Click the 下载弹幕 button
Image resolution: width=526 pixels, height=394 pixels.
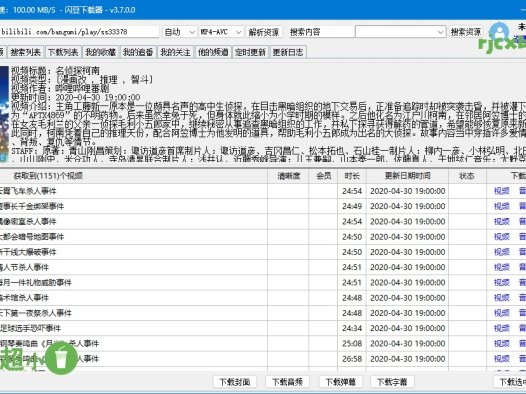coord(340,382)
